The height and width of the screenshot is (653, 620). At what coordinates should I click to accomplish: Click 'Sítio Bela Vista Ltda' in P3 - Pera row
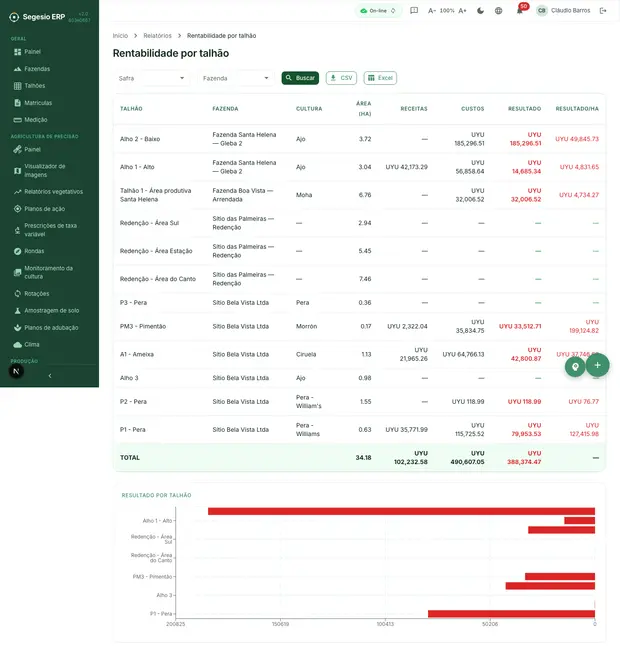[x=241, y=303]
